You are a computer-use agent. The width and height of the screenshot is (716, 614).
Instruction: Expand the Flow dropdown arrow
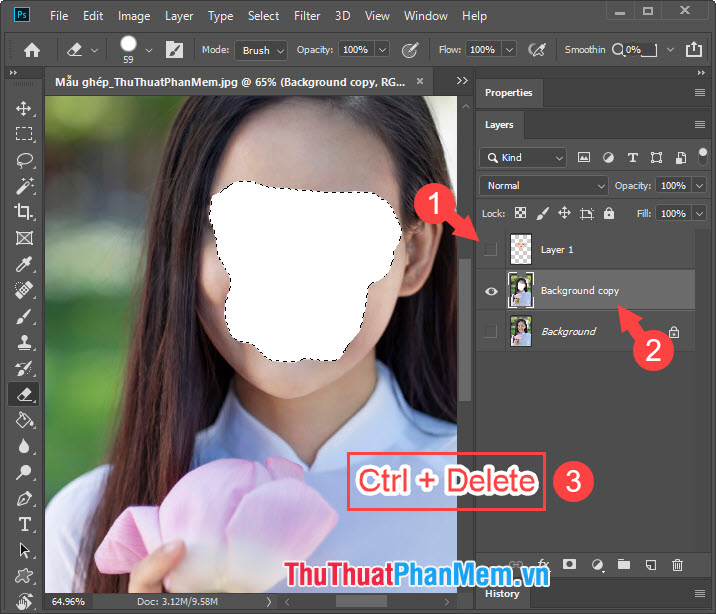509,49
